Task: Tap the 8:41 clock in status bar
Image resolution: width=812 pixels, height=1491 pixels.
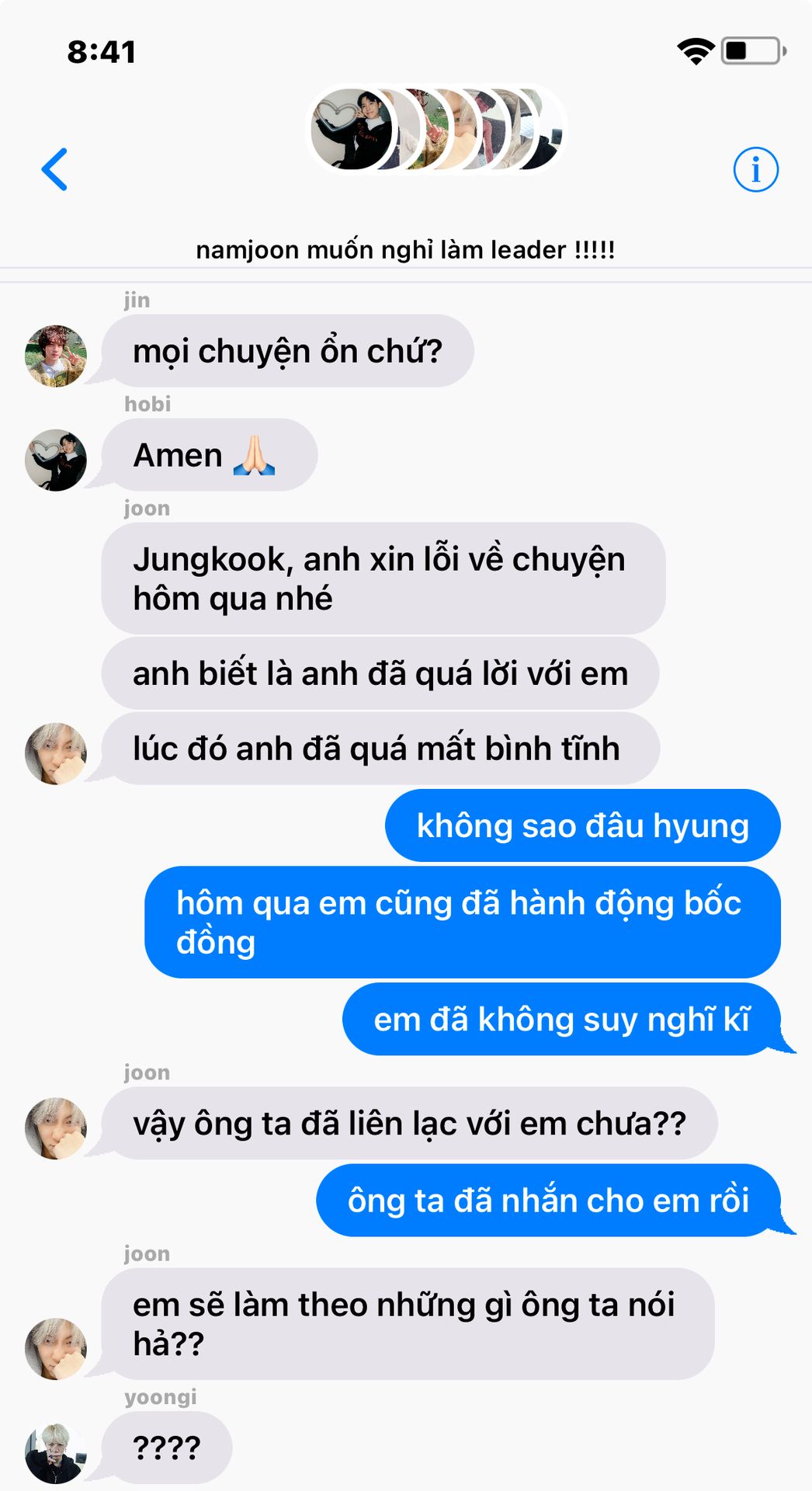Action: click(102, 52)
